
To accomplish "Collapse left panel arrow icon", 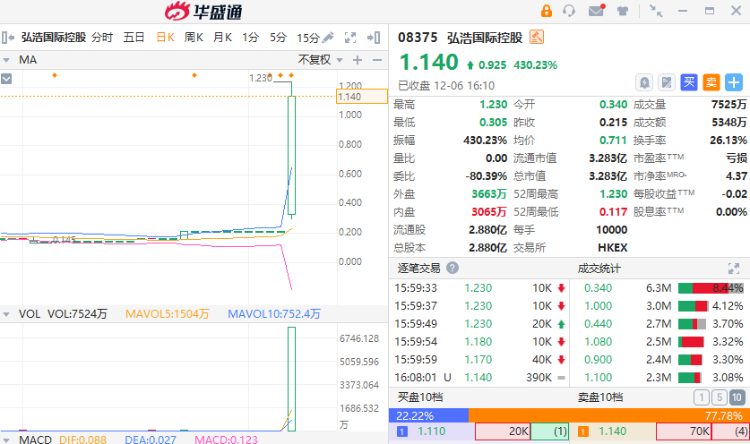I will (8, 37).
